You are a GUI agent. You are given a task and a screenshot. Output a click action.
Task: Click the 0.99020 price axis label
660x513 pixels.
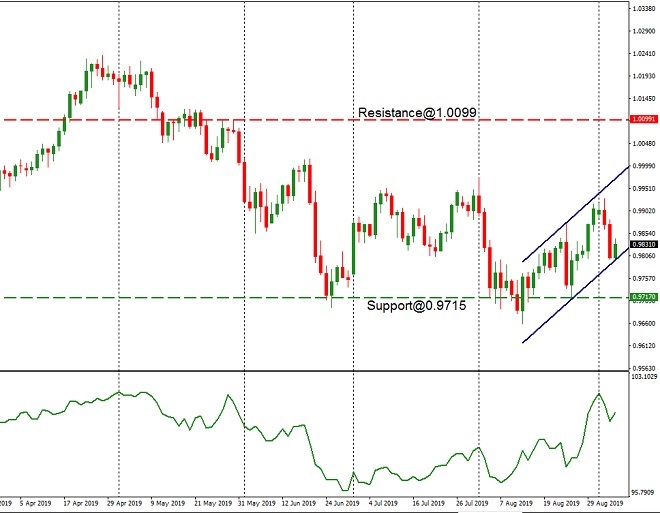click(644, 211)
